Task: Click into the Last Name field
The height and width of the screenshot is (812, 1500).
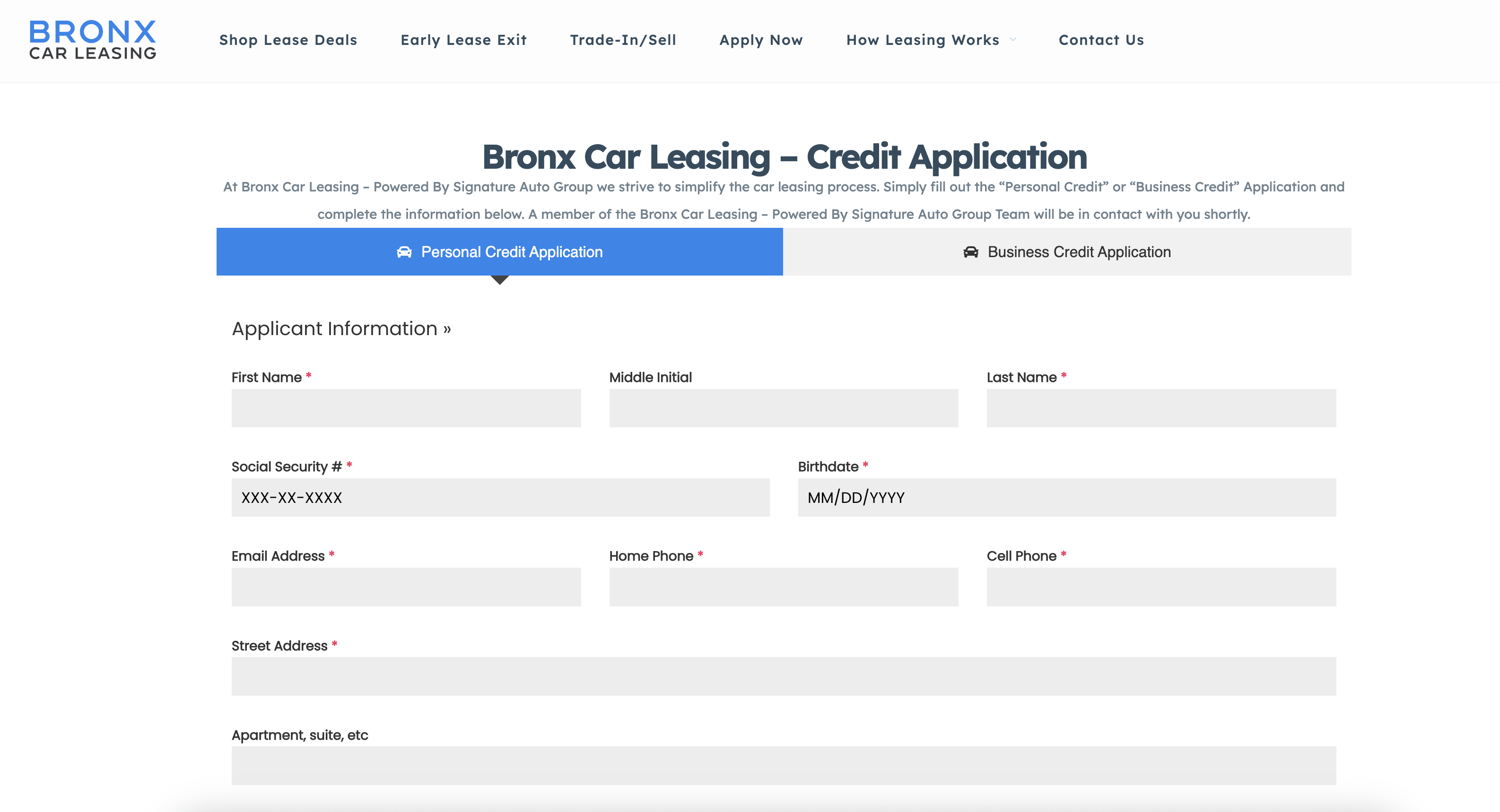Action: (x=1160, y=408)
